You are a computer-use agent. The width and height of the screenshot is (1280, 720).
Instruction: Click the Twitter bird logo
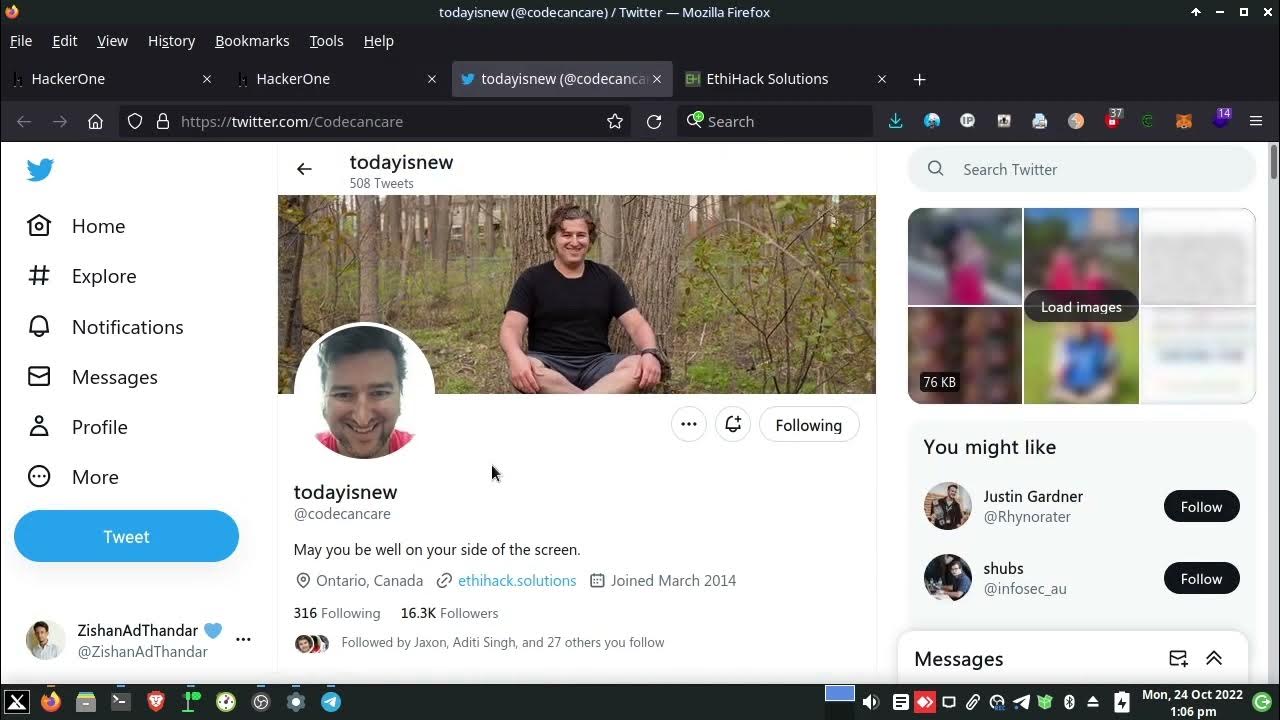(x=40, y=170)
